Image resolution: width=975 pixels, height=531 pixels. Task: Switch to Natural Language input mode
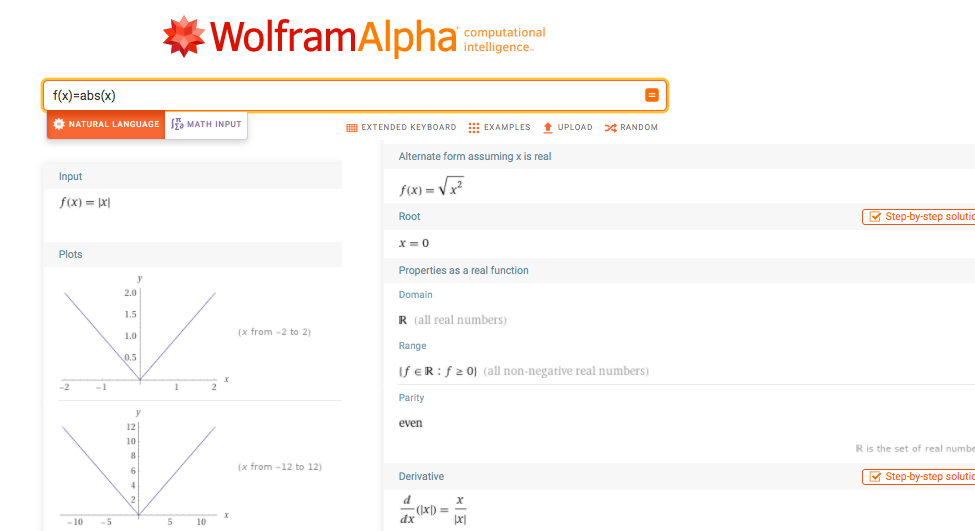[106, 124]
